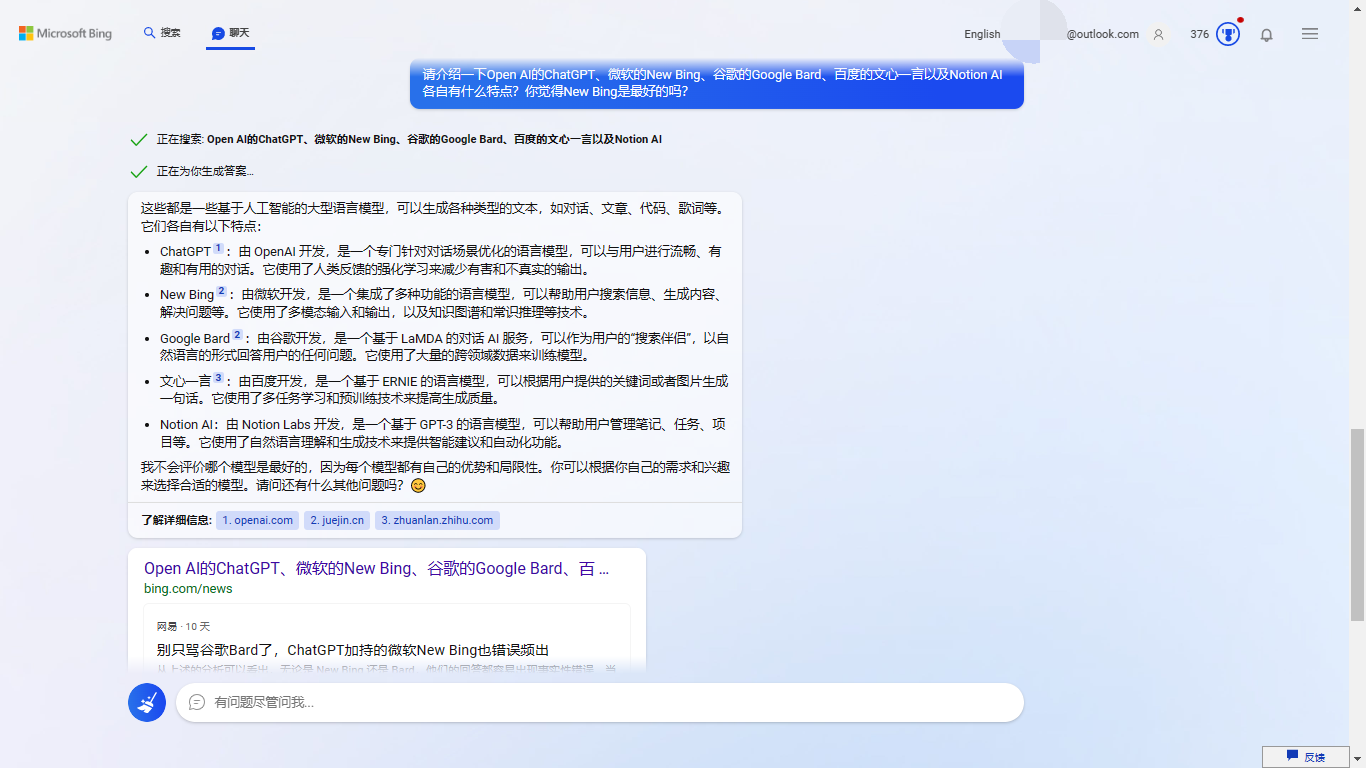Open the @outlook.com account name
The image size is (1366, 768).
pos(1102,34)
